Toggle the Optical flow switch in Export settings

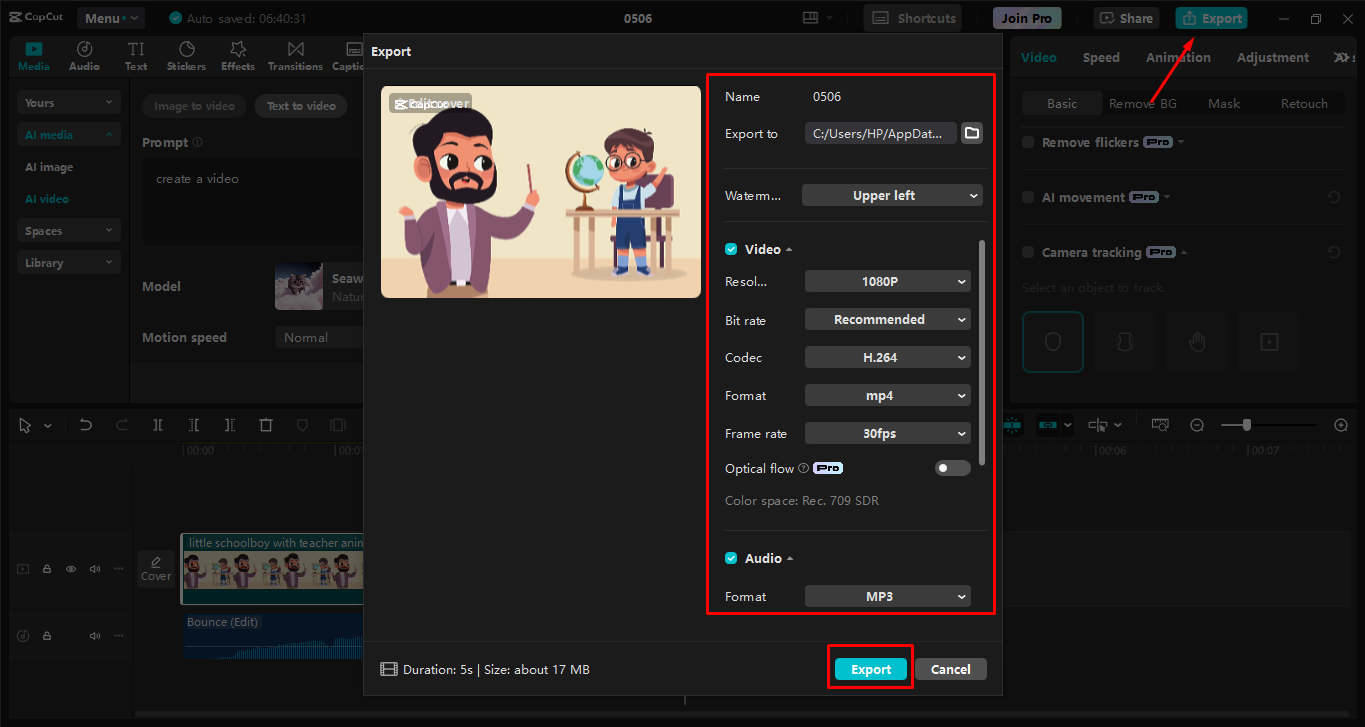(952, 467)
